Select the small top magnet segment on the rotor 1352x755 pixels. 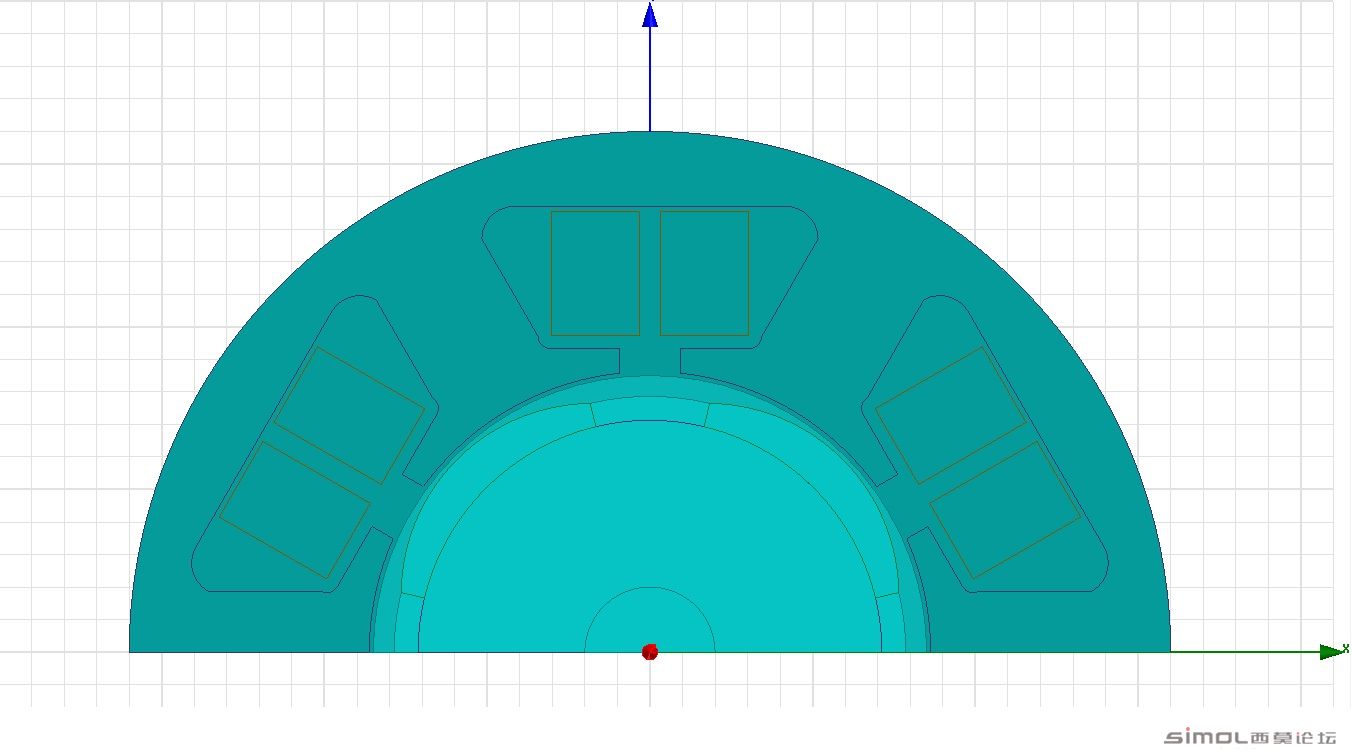point(650,410)
